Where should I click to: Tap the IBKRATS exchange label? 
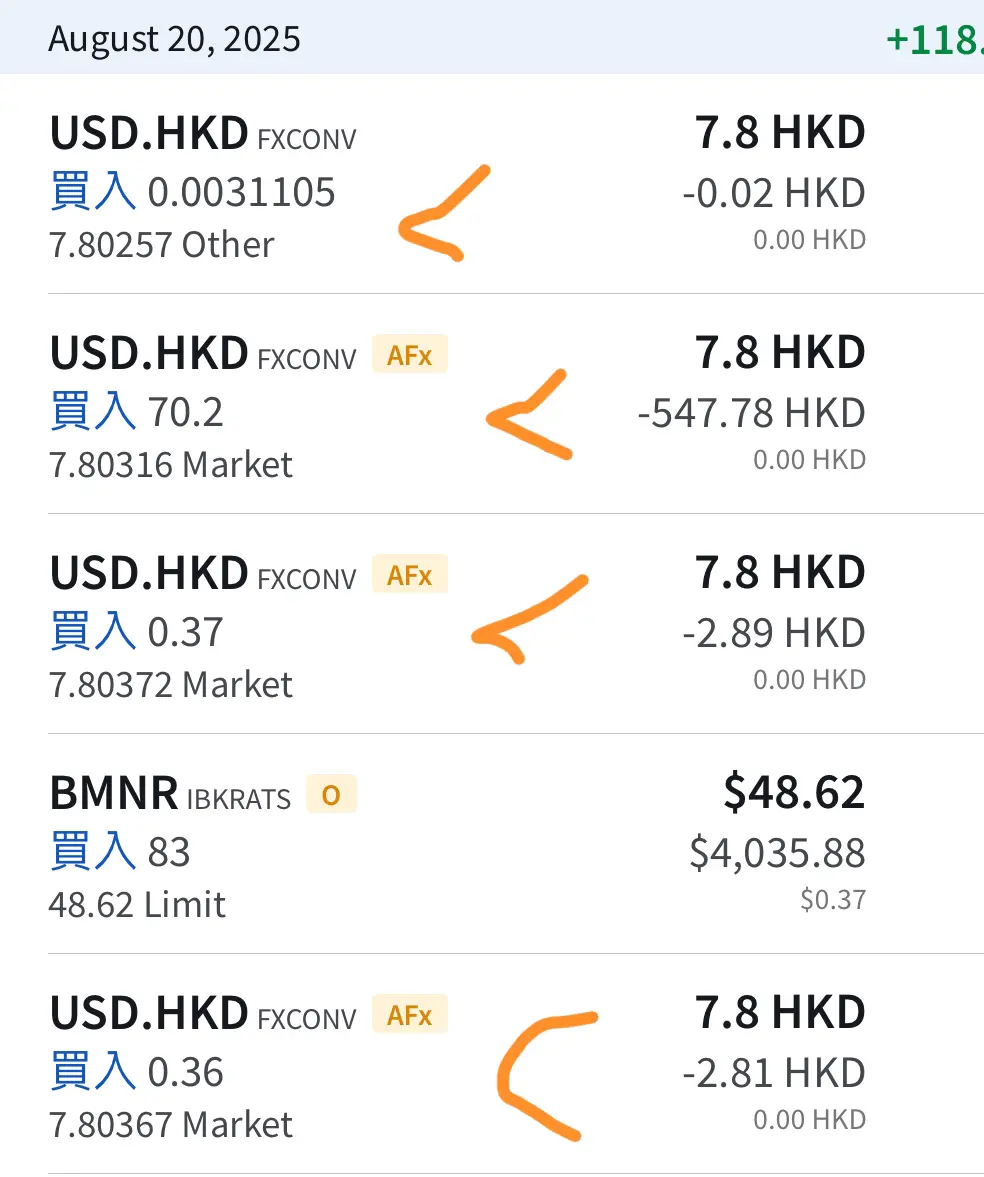[239, 799]
